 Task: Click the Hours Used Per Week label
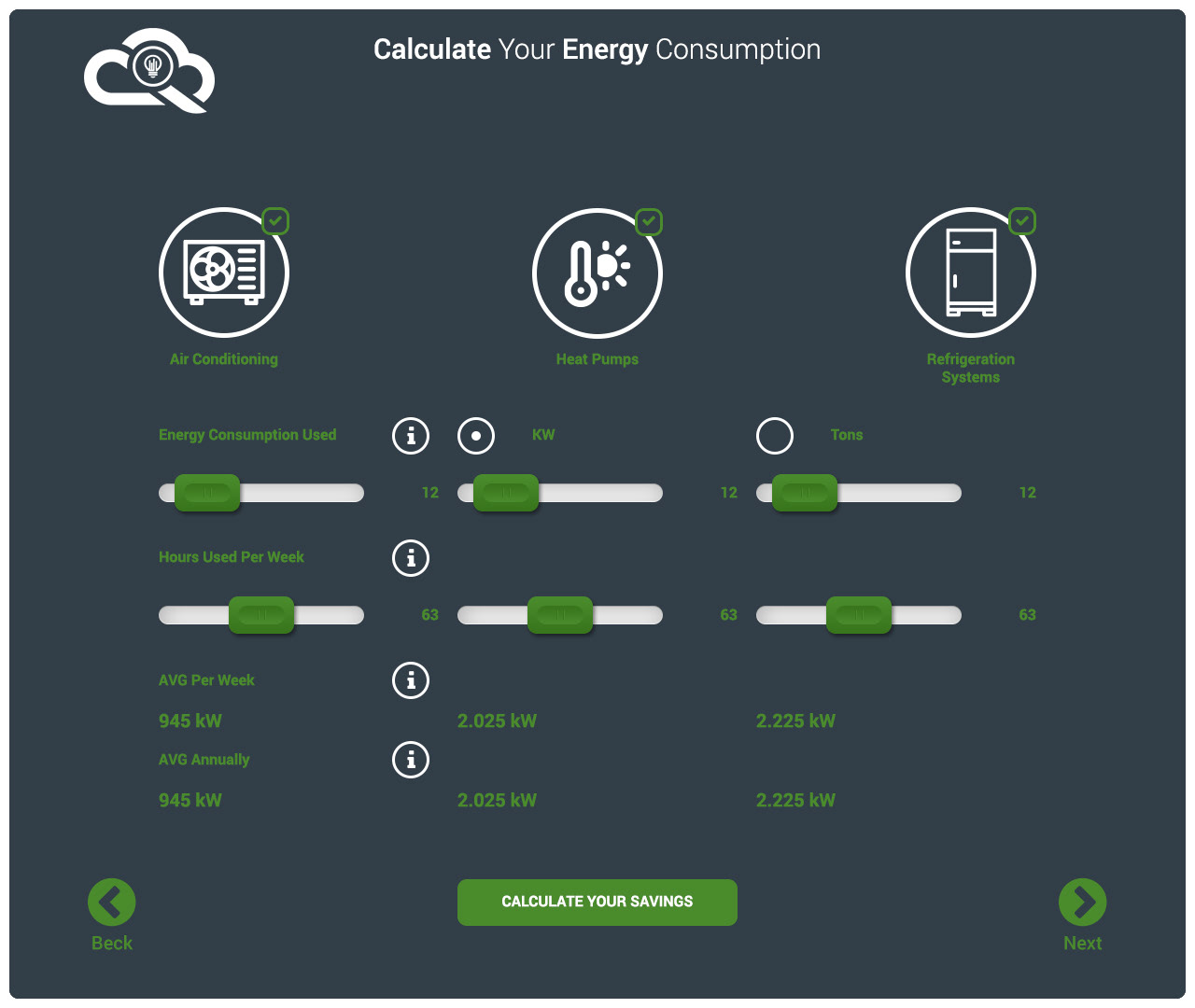pos(232,557)
